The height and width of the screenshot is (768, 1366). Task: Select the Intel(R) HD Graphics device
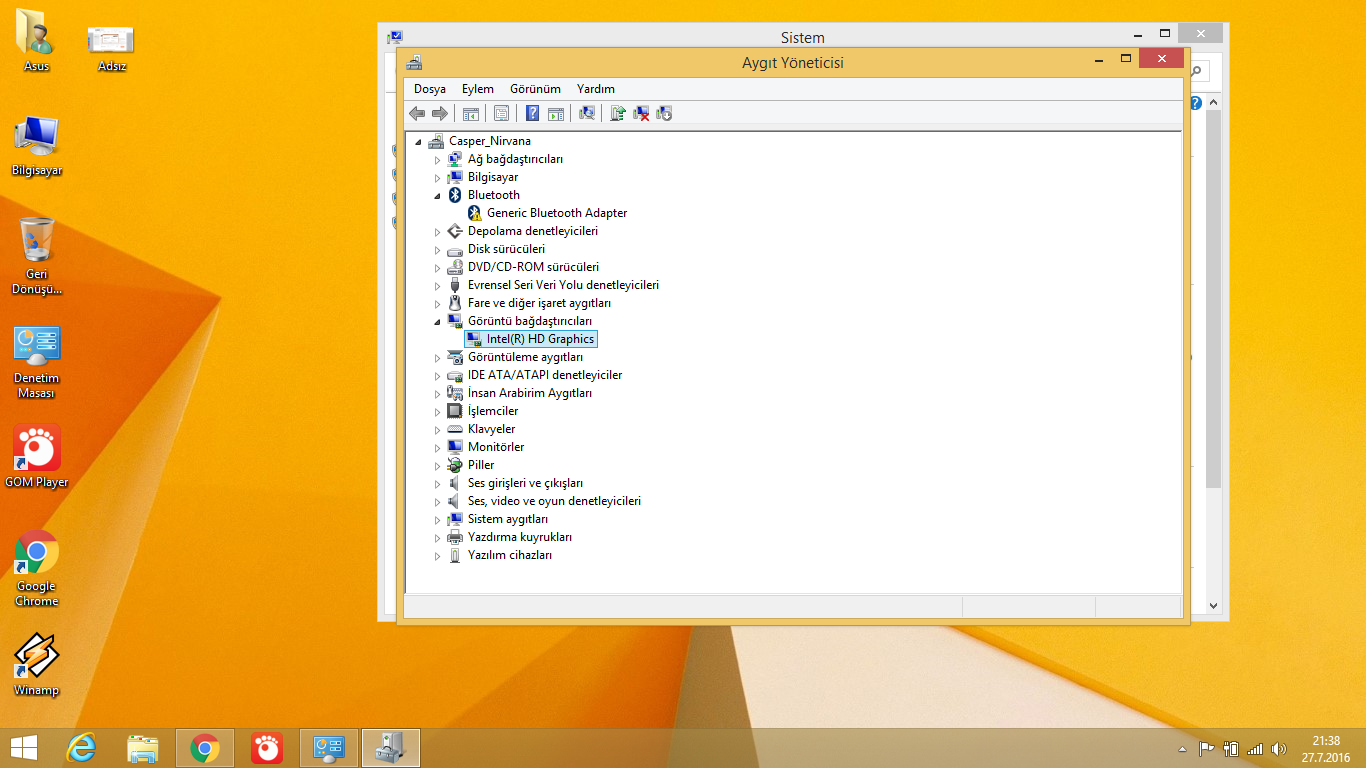tap(540, 339)
